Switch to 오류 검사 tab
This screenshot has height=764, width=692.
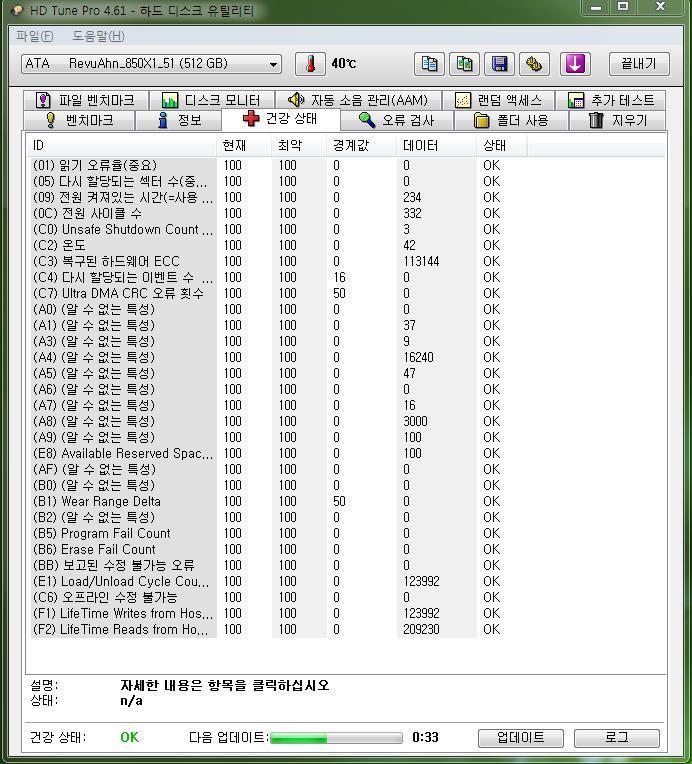point(397,120)
